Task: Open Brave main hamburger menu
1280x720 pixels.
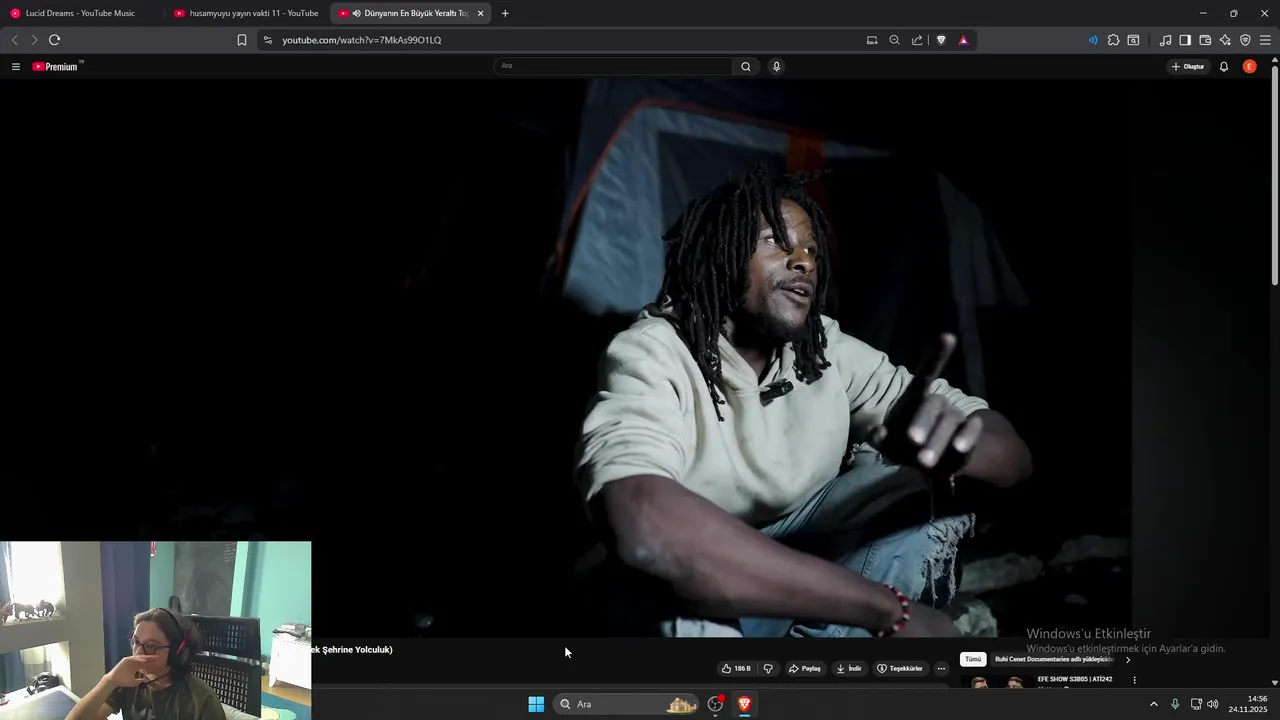Action: click(x=1265, y=40)
